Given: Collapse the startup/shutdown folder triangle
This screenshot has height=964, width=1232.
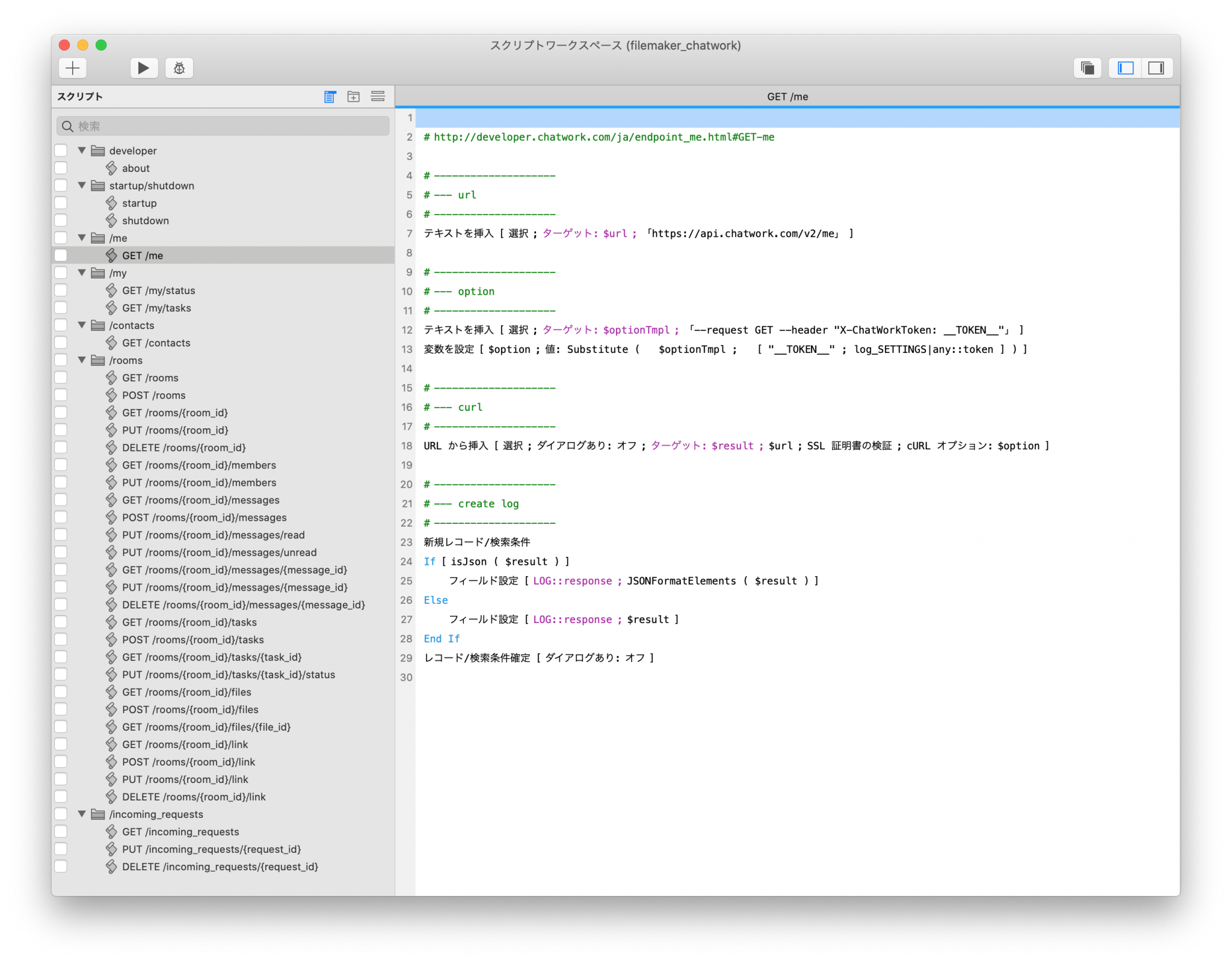Looking at the screenshot, I should tap(82, 186).
